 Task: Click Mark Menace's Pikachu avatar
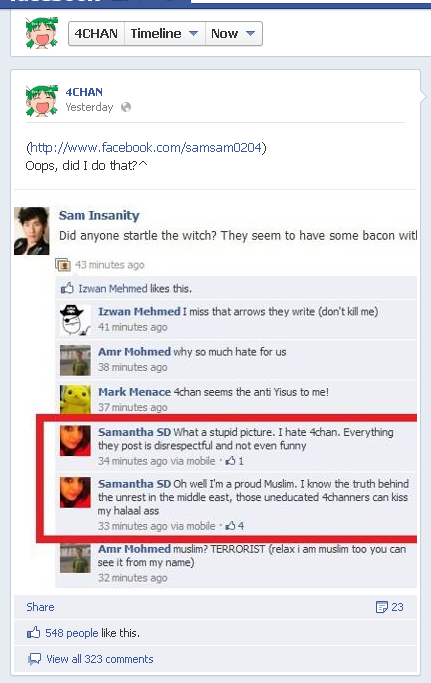coord(75,399)
